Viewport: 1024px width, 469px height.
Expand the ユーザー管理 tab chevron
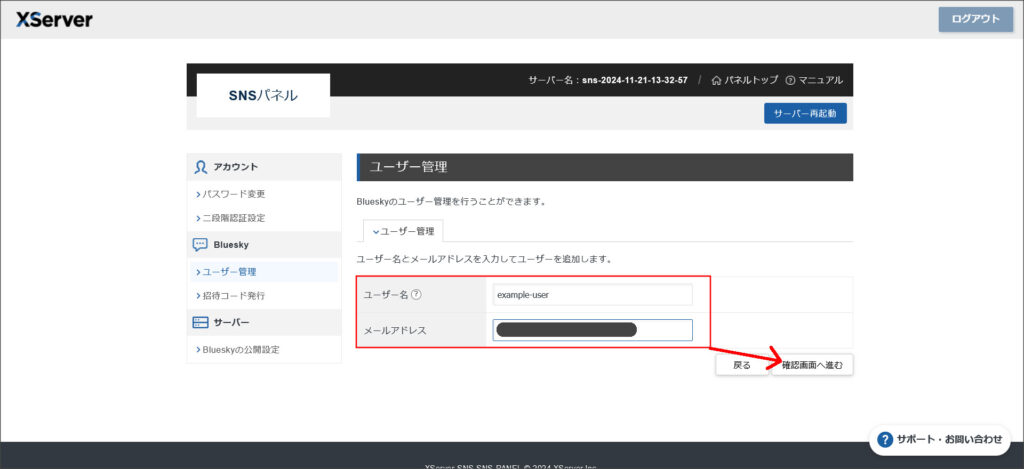point(376,231)
